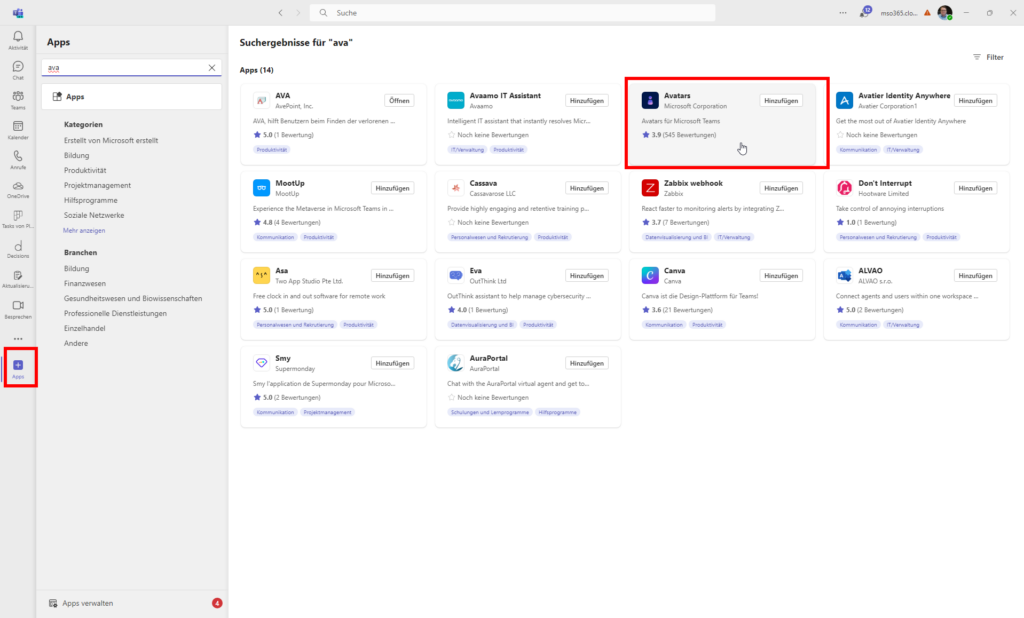Click the Canva app icon
This screenshot has height=618, width=1024.
(650, 275)
